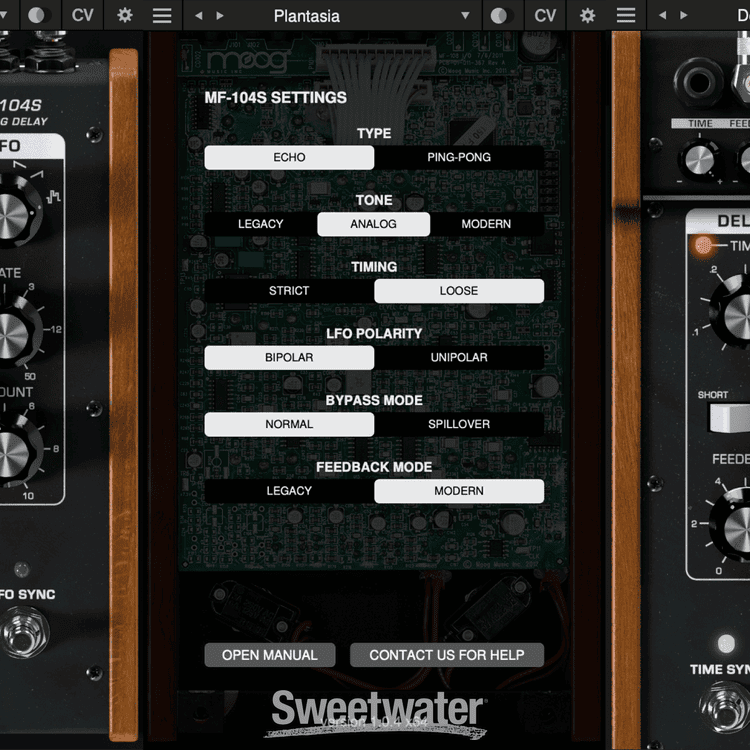Select PING-PONG delay type
Screen dimensions: 750x750
click(x=459, y=157)
